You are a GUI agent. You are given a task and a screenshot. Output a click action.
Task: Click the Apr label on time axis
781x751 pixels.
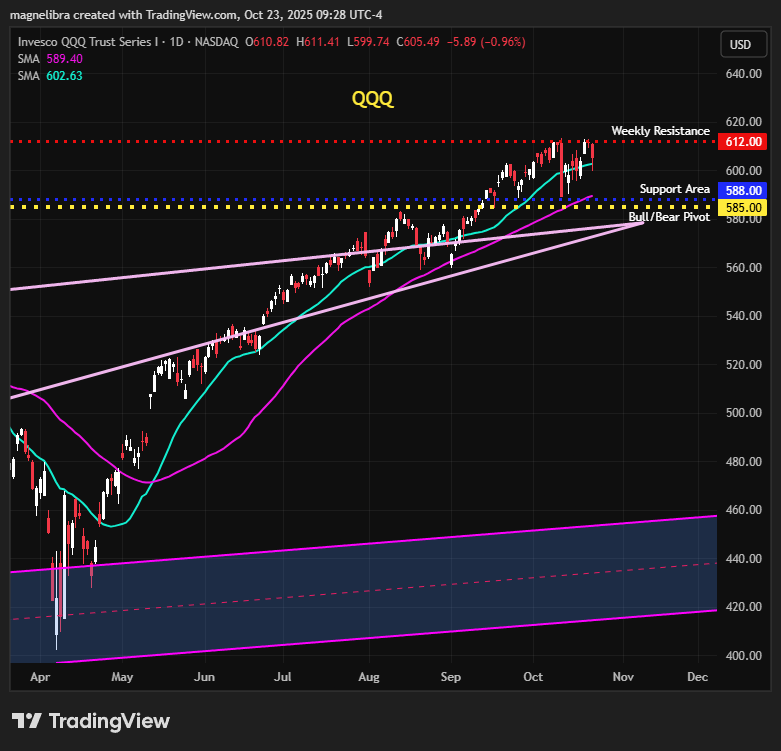[x=40, y=677]
